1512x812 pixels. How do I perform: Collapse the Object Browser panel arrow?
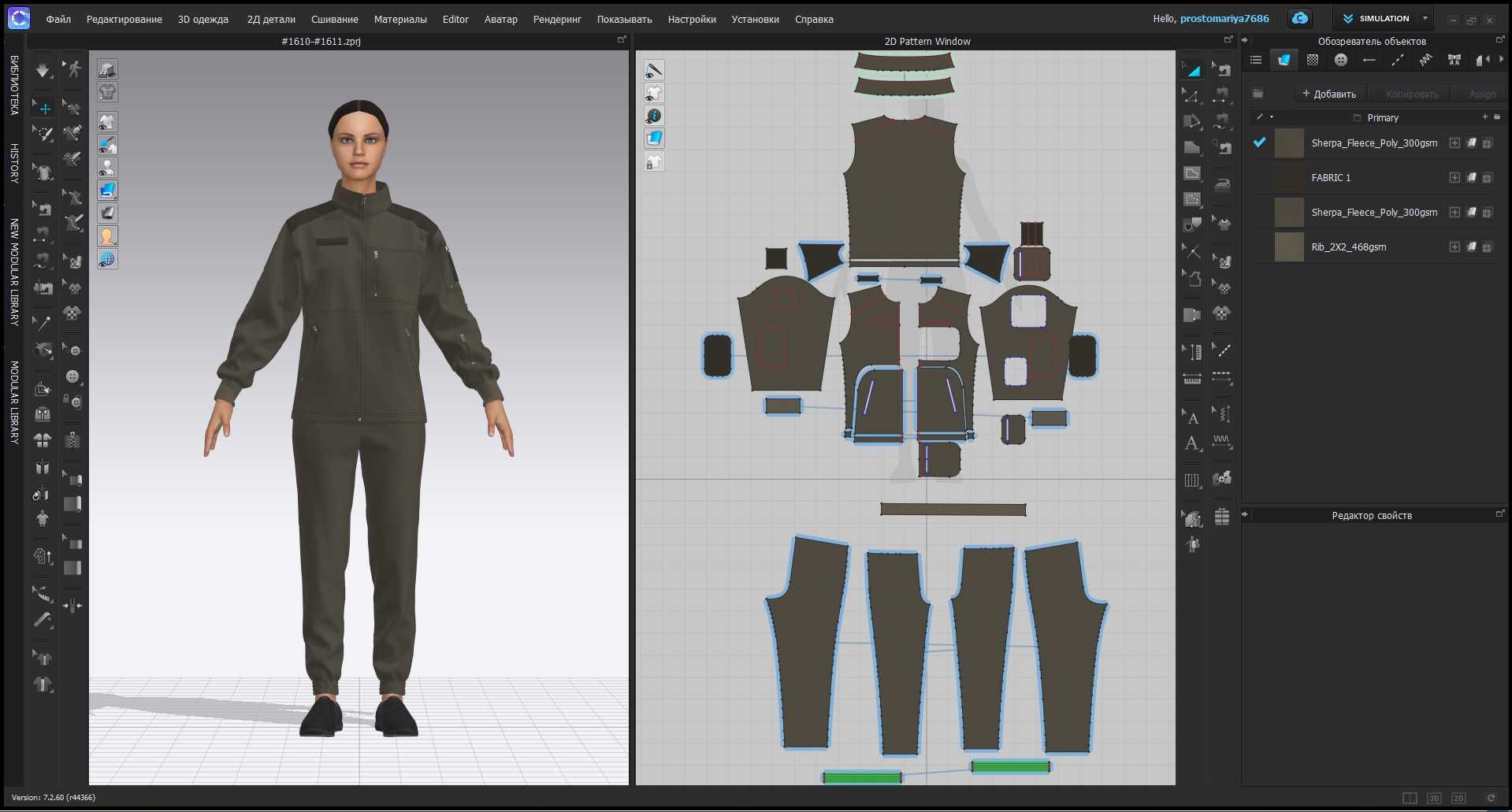coord(1245,41)
